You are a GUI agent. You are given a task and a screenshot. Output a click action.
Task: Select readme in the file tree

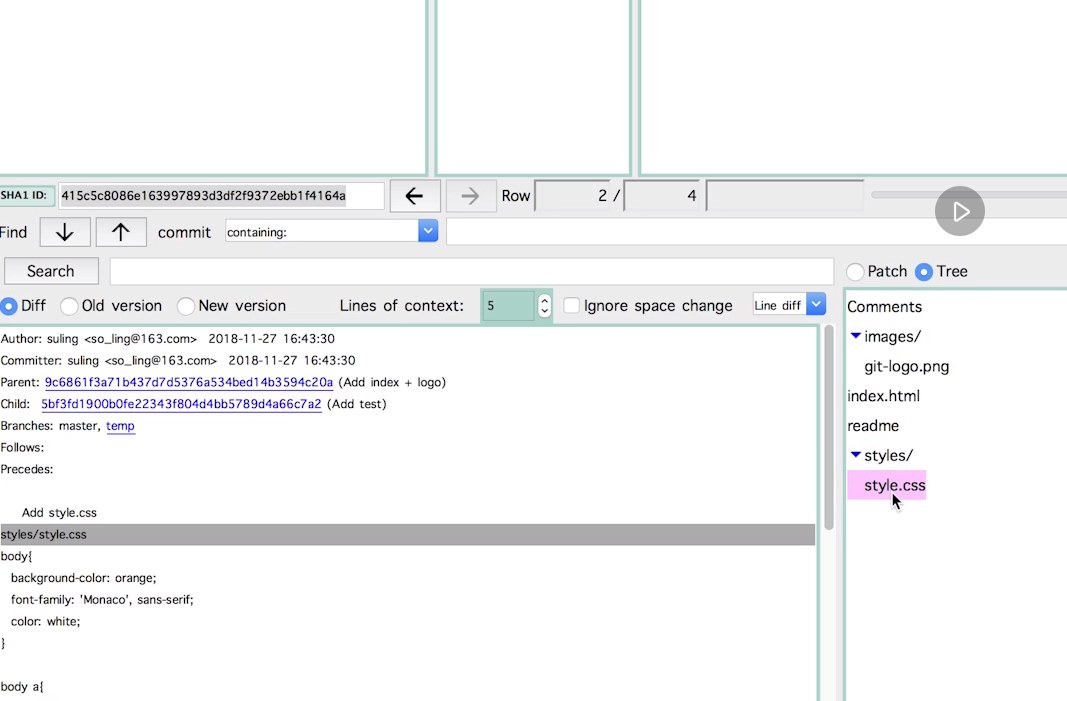click(873, 426)
